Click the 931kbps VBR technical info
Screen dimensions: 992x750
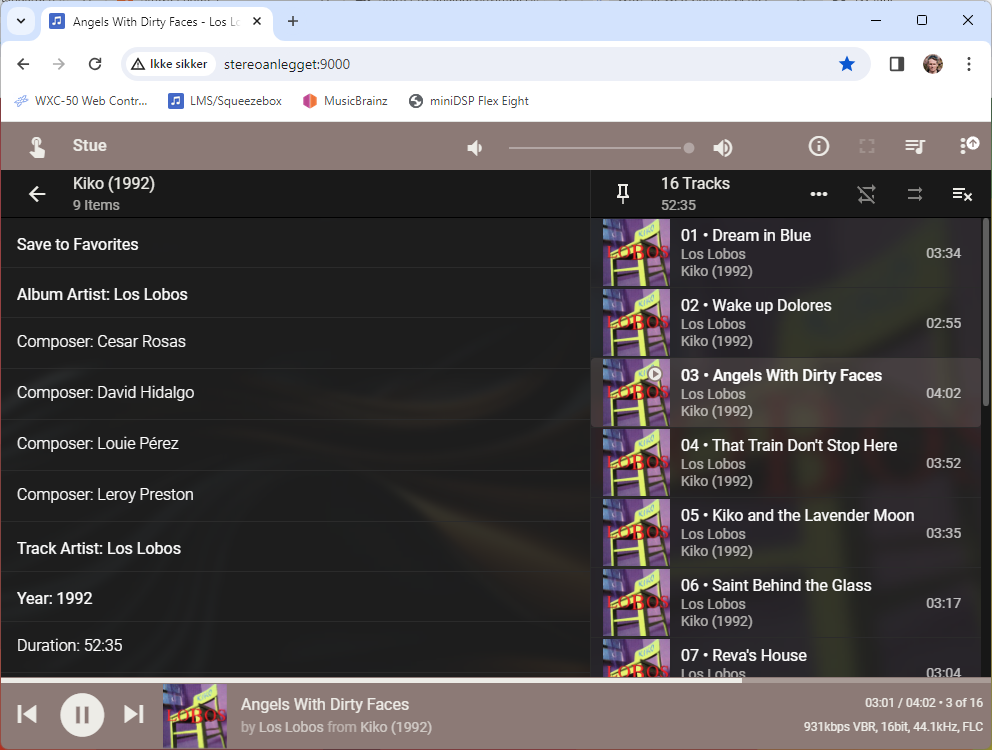(x=893, y=727)
